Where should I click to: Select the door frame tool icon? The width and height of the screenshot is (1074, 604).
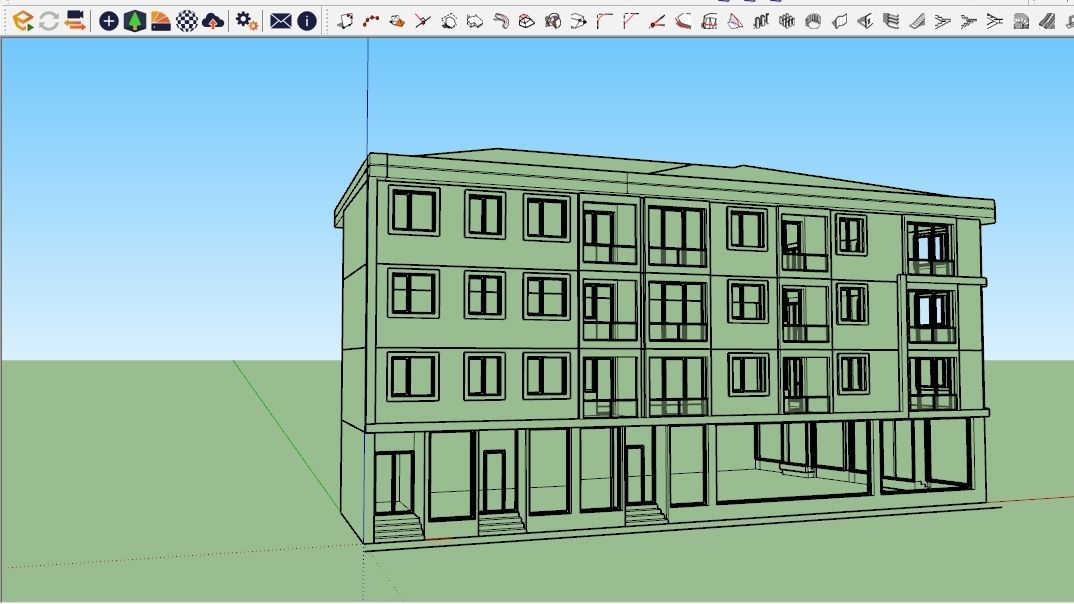coord(865,22)
